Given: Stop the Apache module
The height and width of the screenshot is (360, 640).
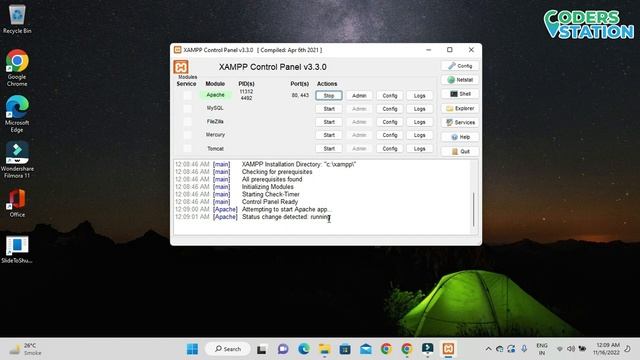Looking at the screenshot, I should click(x=329, y=96).
